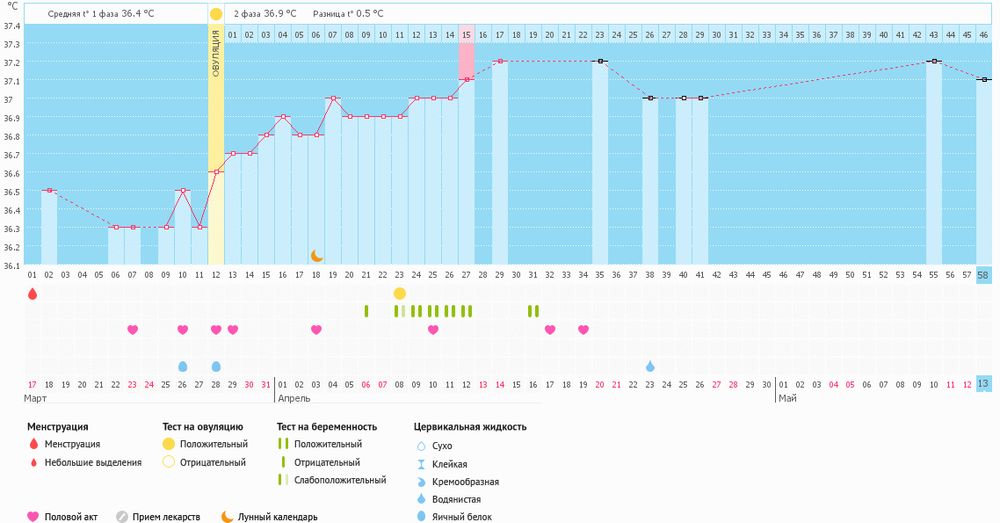Select the positive ovulation test marker on day 23
The image size is (1000, 523).
pos(400,293)
